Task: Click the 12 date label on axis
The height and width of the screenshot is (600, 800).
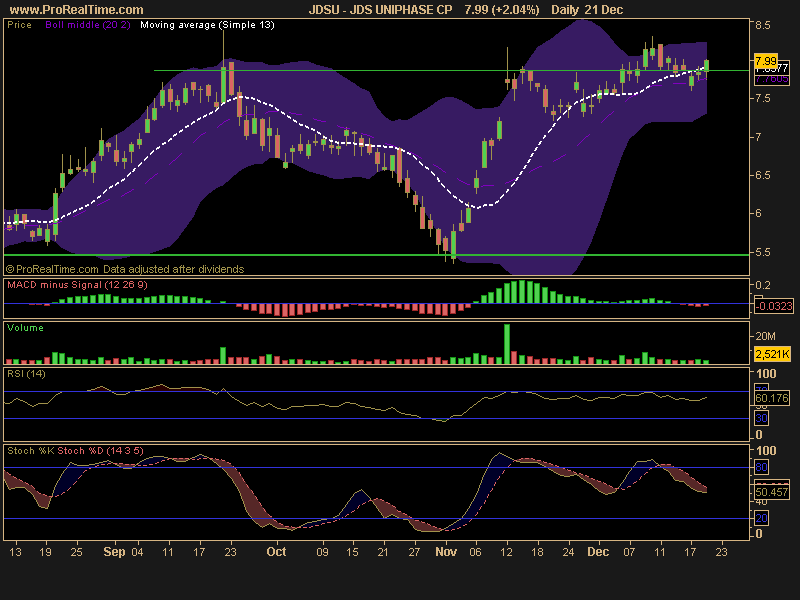Action: point(506,552)
